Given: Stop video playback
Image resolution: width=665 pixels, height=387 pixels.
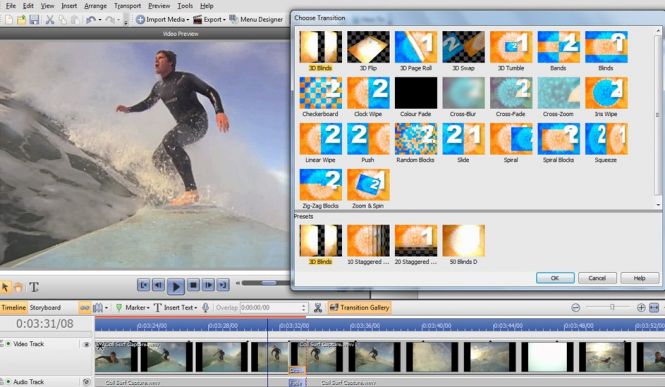Looking at the screenshot, I should (x=193, y=285).
